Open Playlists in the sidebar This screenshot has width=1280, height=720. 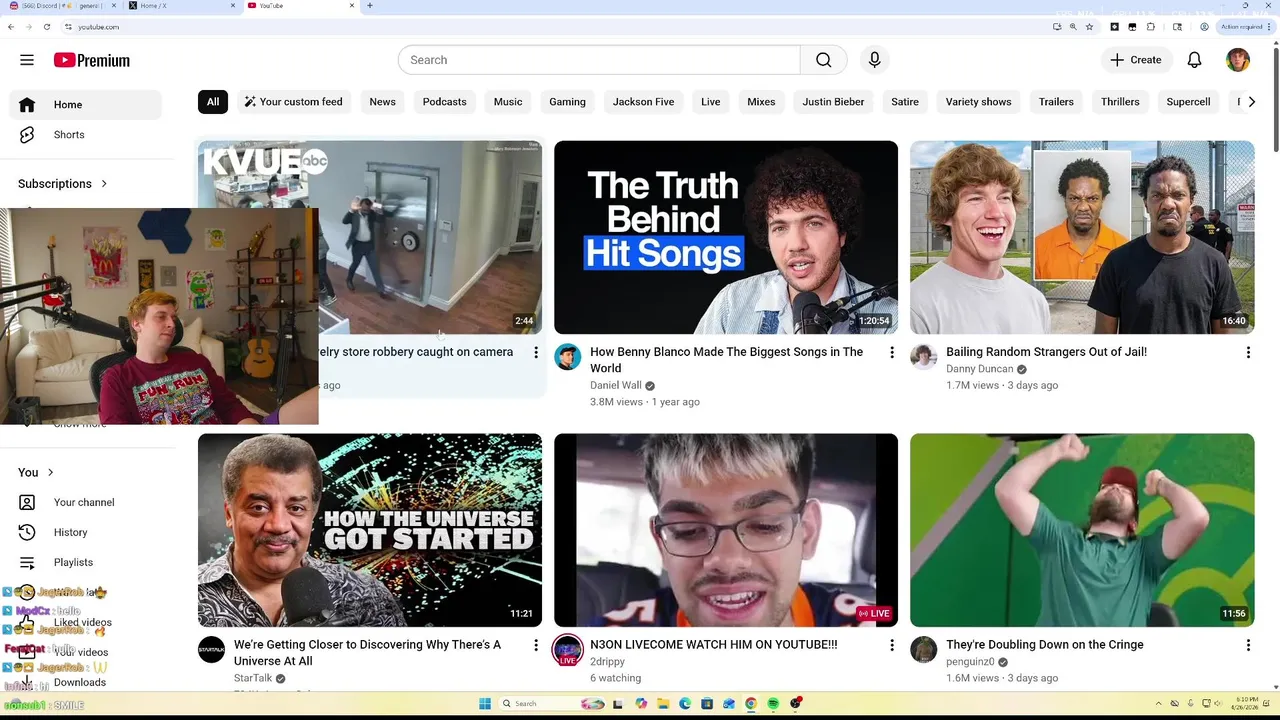(86, 562)
